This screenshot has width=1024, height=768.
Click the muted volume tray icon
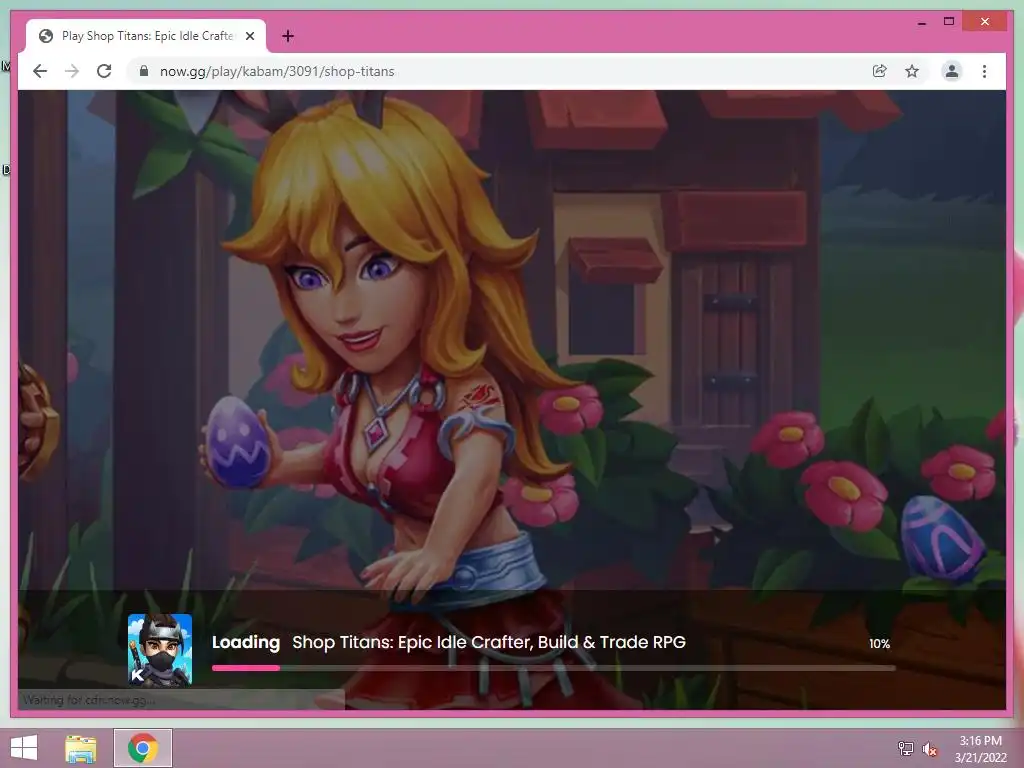[930, 749]
